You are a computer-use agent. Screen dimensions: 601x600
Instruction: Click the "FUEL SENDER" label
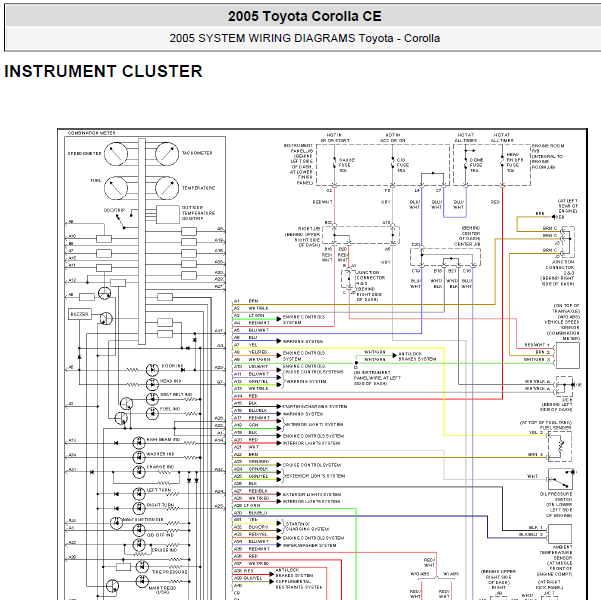[x=555, y=428]
